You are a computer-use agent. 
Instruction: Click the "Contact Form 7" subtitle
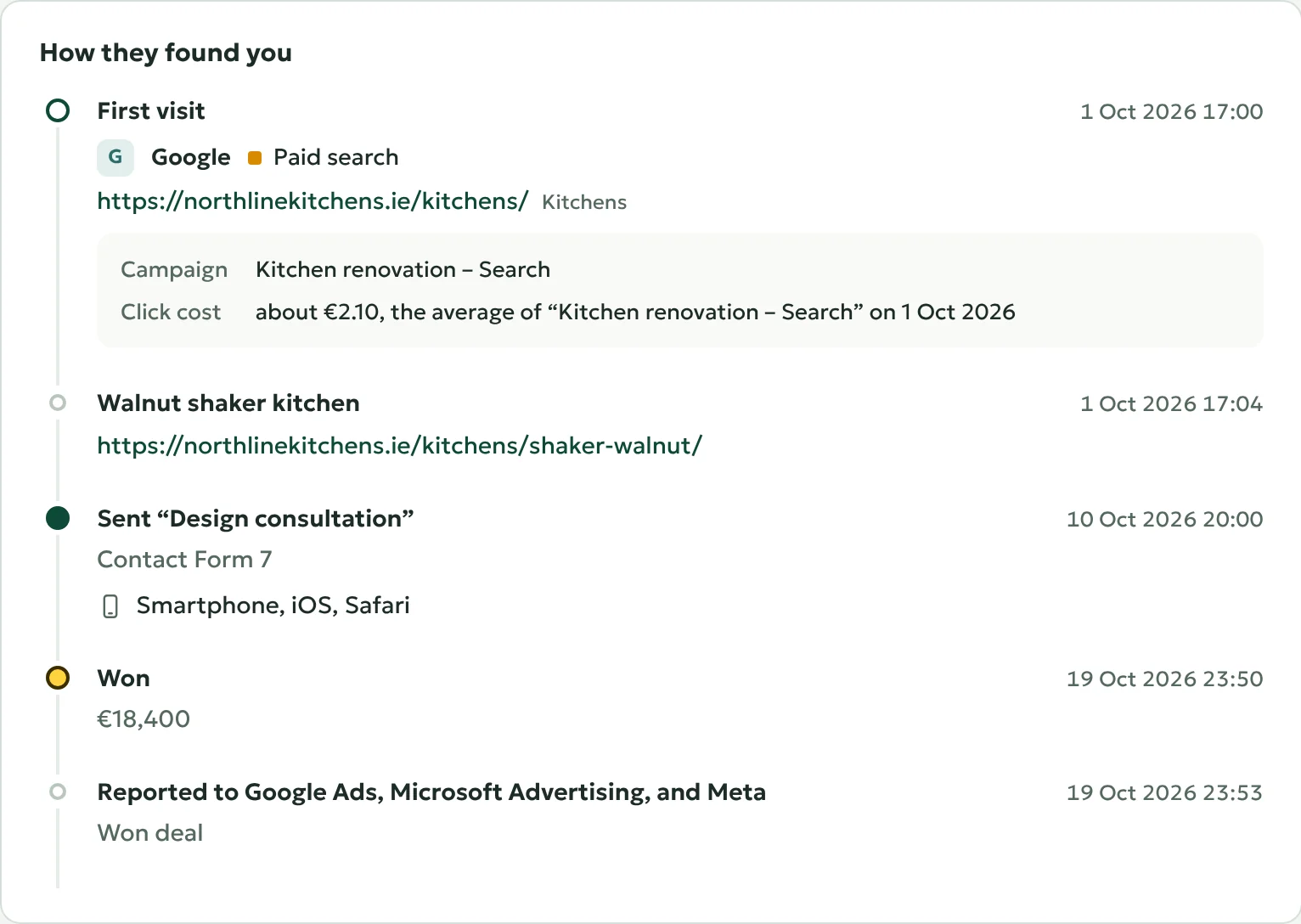[184, 560]
